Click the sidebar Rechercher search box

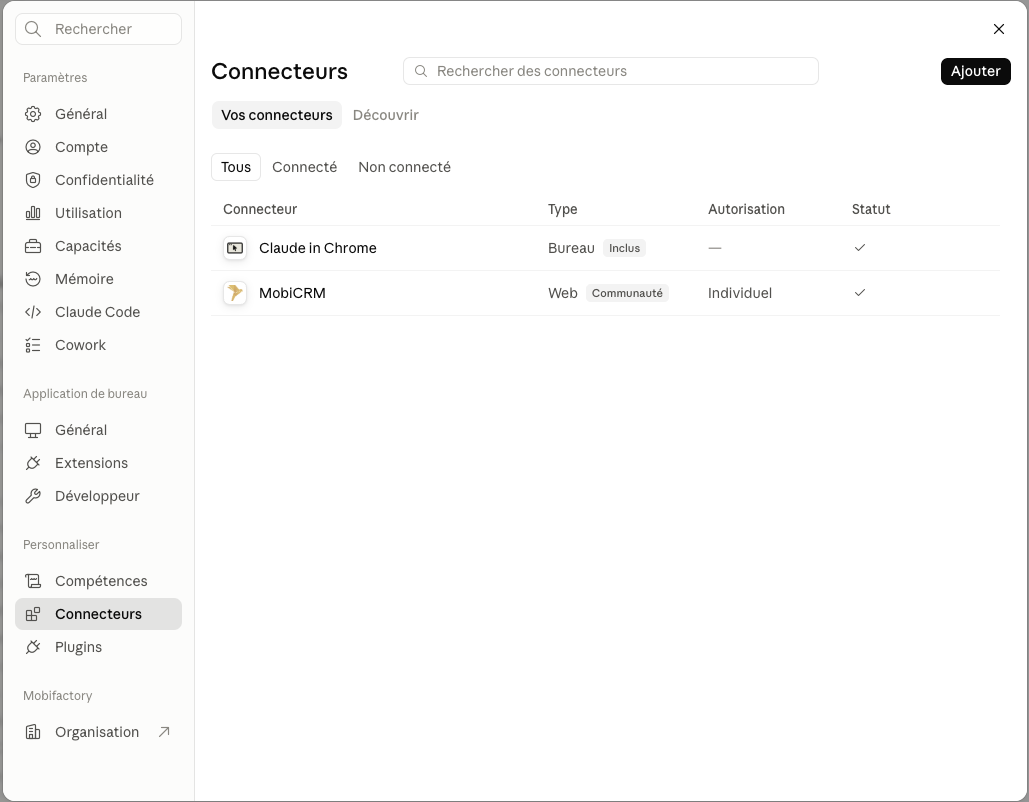(x=98, y=29)
